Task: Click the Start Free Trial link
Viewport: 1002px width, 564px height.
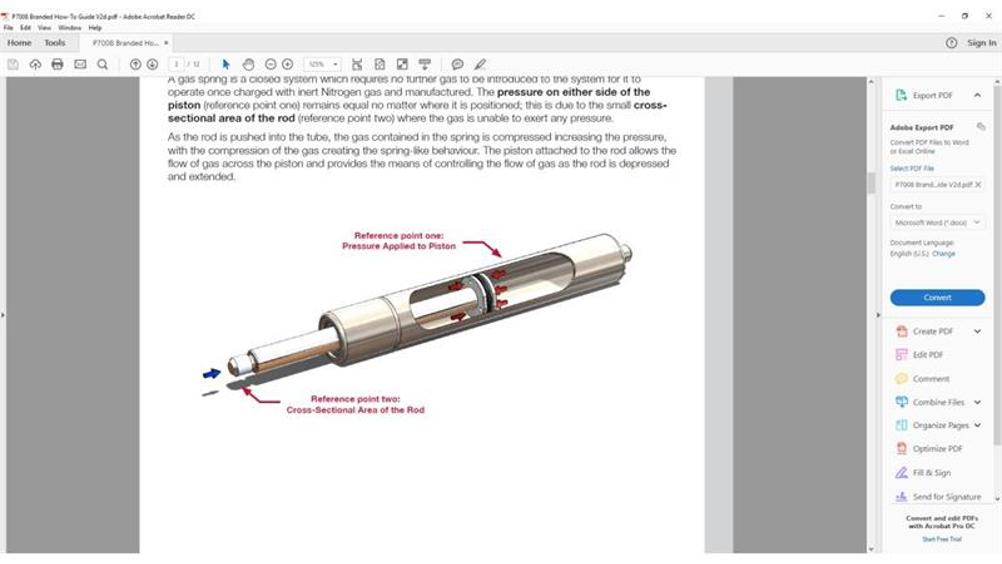Action: coord(942,539)
